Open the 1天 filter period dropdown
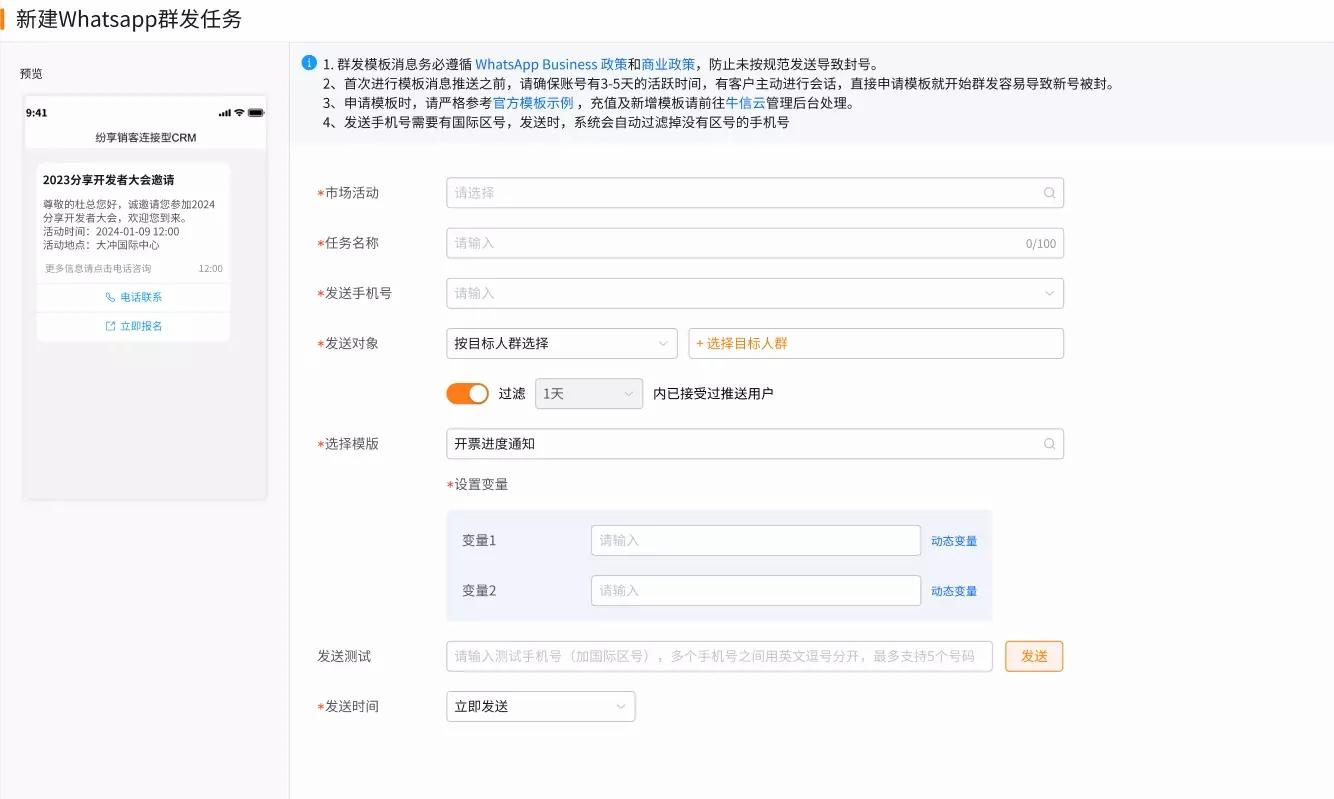 (x=589, y=393)
